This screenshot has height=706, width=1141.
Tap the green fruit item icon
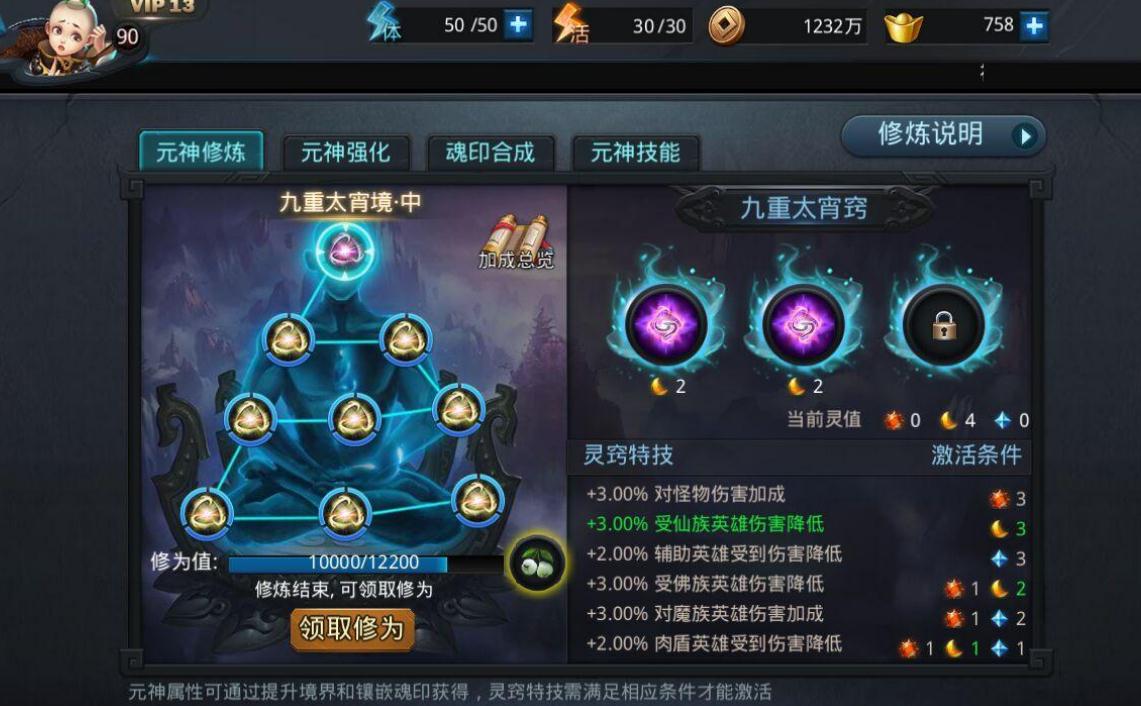tap(537, 563)
